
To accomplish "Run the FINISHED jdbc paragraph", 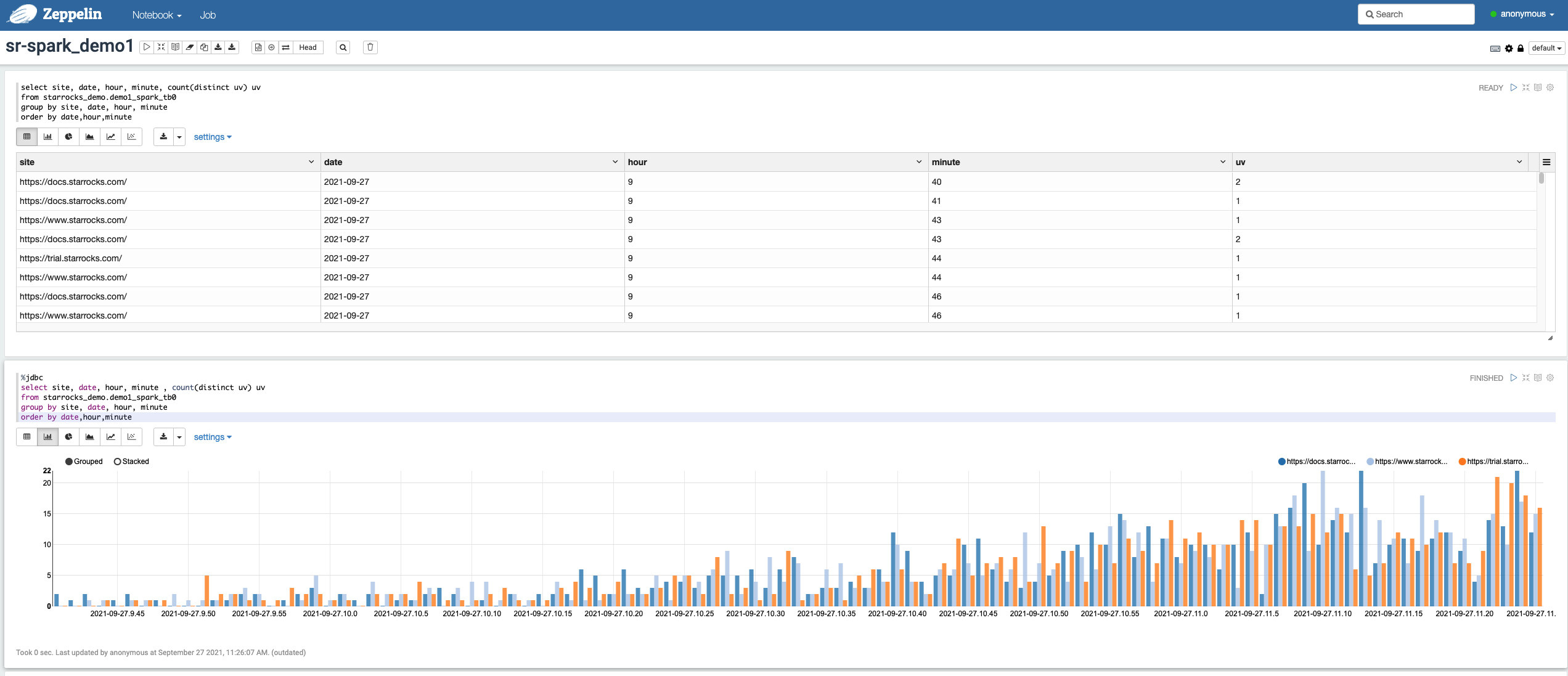I will (1513, 378).
